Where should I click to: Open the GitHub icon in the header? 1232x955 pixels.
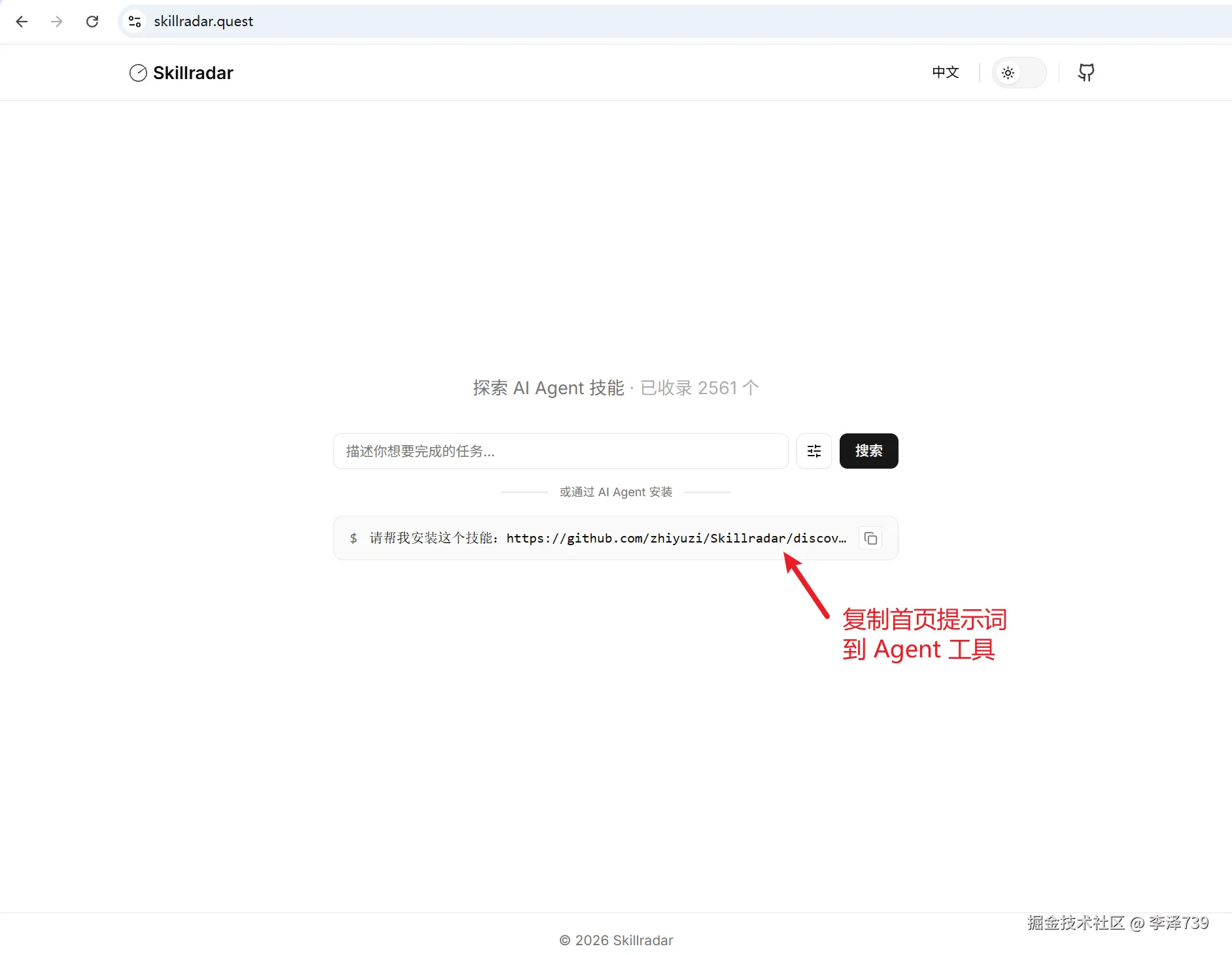[1086, 72]
